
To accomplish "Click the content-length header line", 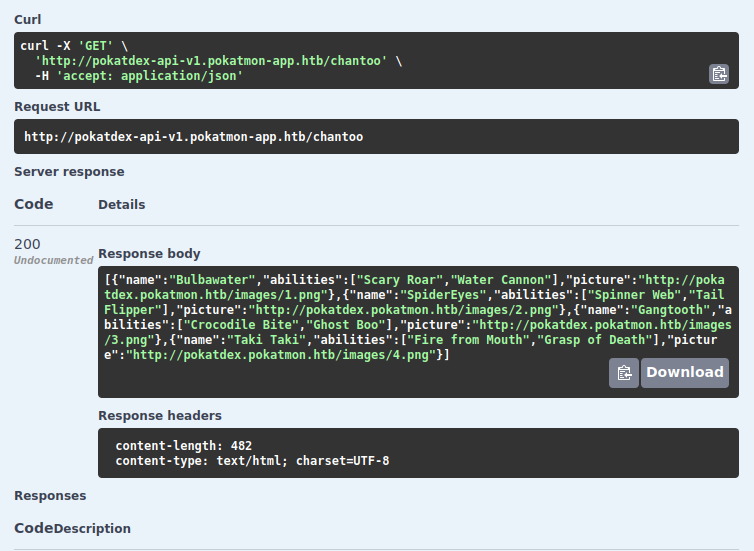I will pyautogui.click(x=184, y=445).
